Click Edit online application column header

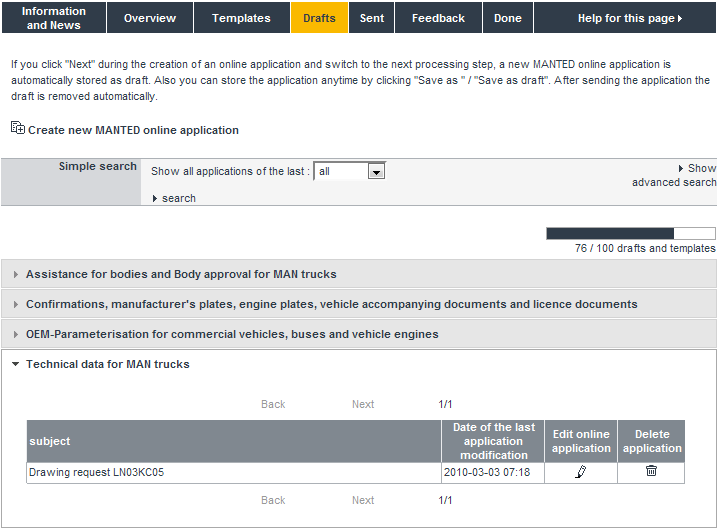(581, 441)
